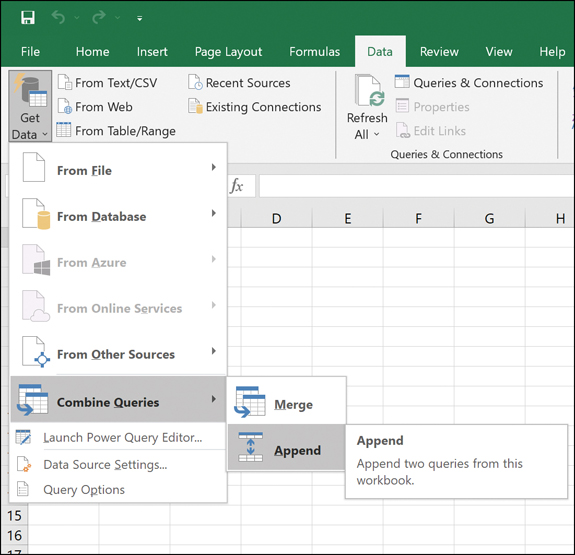Expand the From File submenu arrow
575x555 pixels.
(214, 167)
